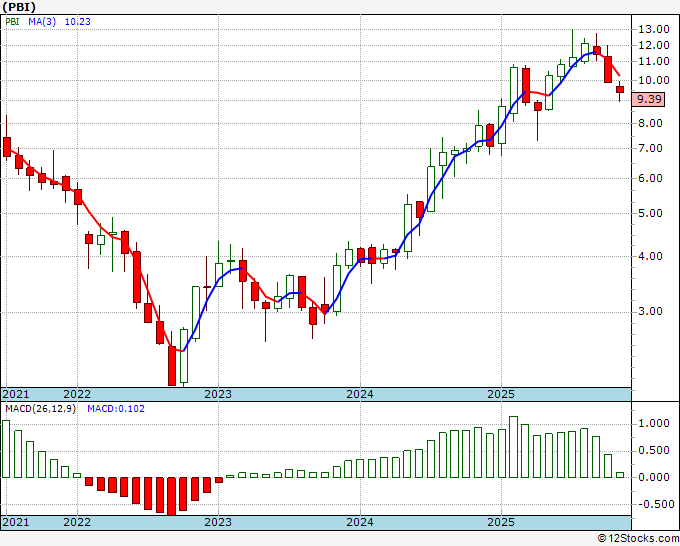Image resolution: width=680 pixels, height=546 pixels.
Task: Click the 2021 label on MACD panel axis
Action: pyautogui.click(x=16, y=522)
